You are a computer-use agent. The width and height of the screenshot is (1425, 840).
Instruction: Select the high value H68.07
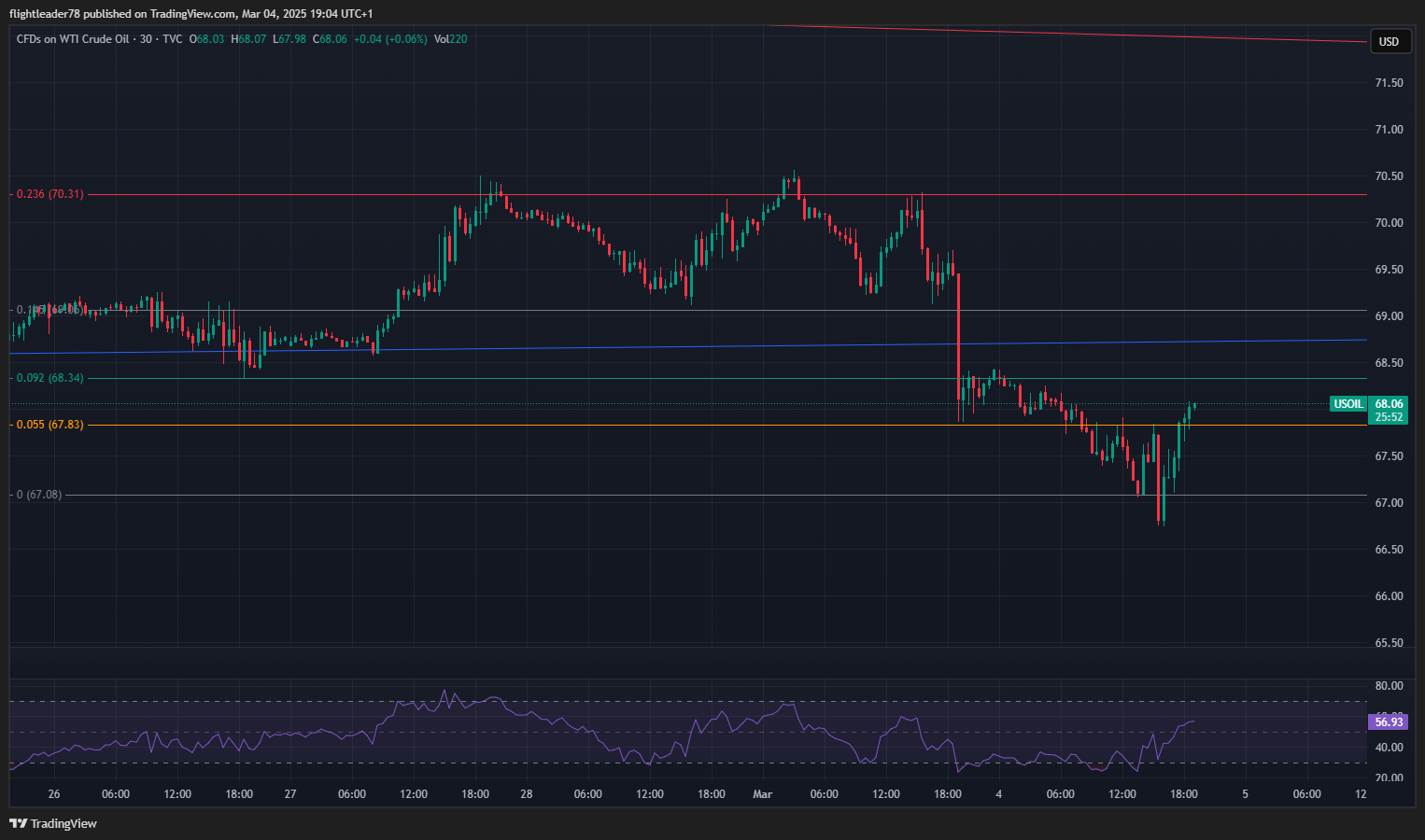[249, 39]
